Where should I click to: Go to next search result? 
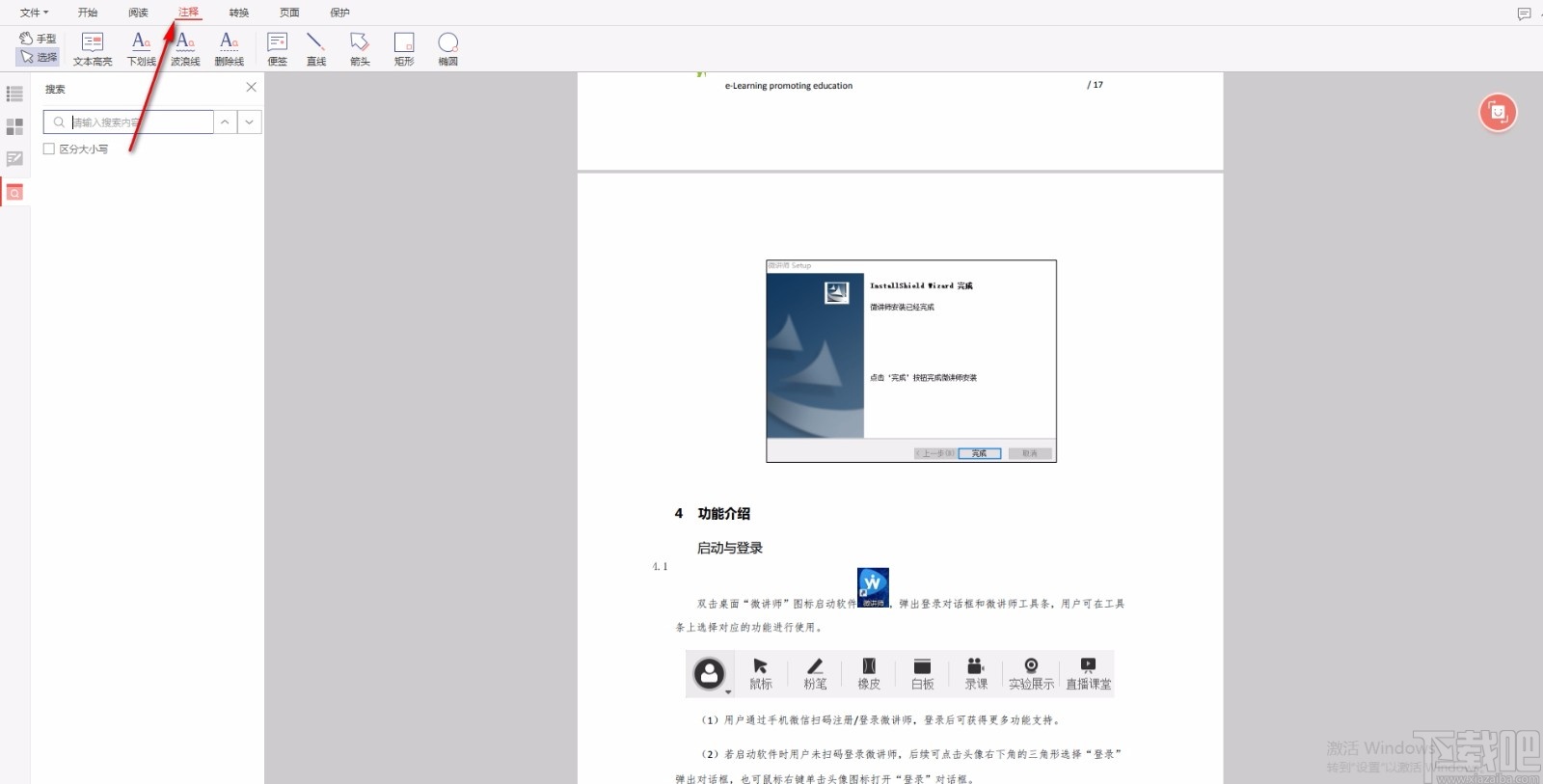(x=249, y=122)
